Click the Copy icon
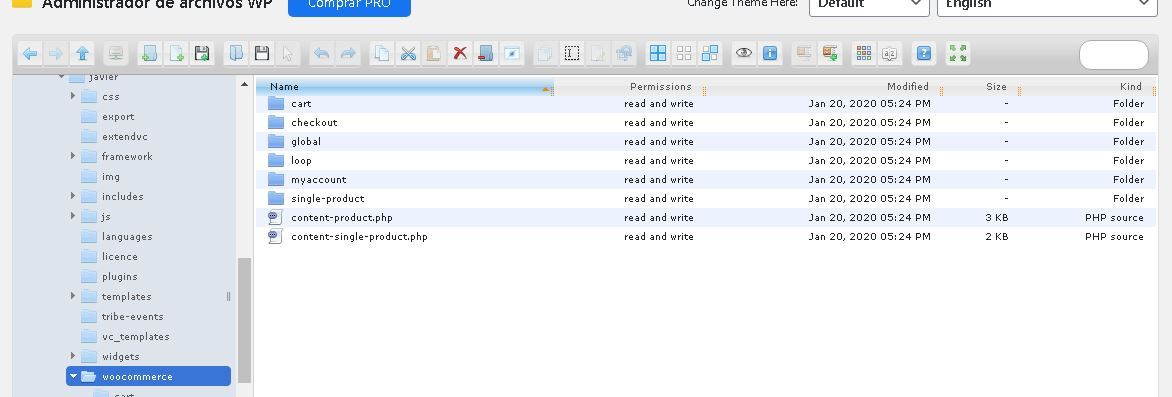This screenshot has width=1172, height=397. (x=382, y=54)
